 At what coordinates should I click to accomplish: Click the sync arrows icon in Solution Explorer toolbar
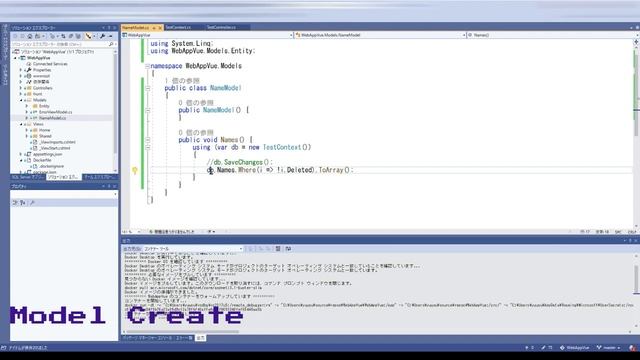[63, 36]
